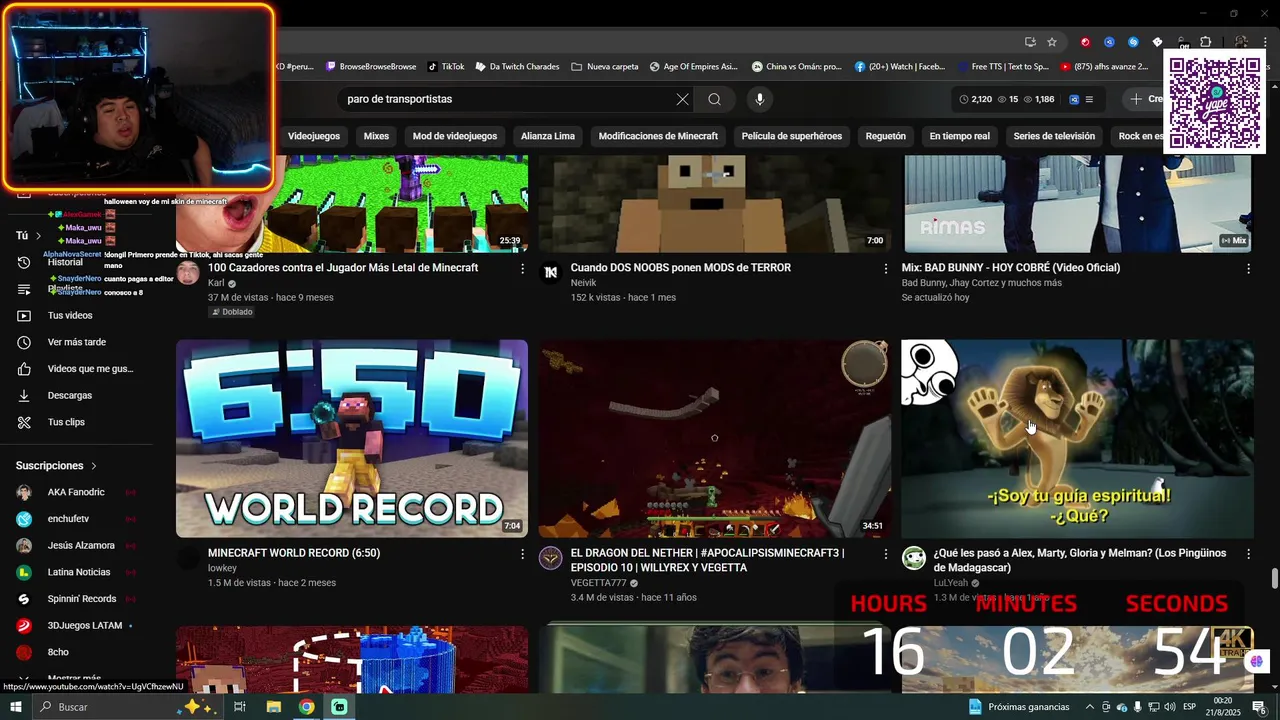Select Modificaciones de Minecraft chip

tap(658, 136)
